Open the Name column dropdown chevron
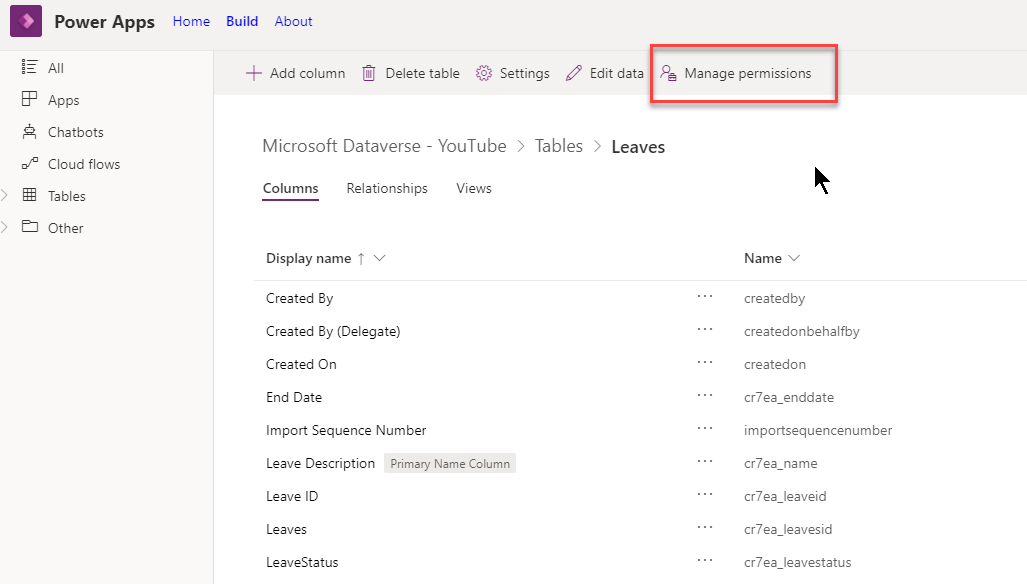 [794, 258]
